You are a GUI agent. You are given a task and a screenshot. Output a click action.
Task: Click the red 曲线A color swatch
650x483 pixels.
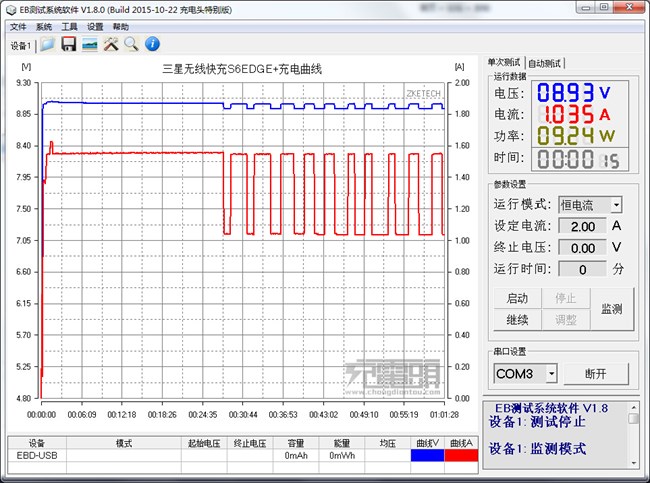461,455
